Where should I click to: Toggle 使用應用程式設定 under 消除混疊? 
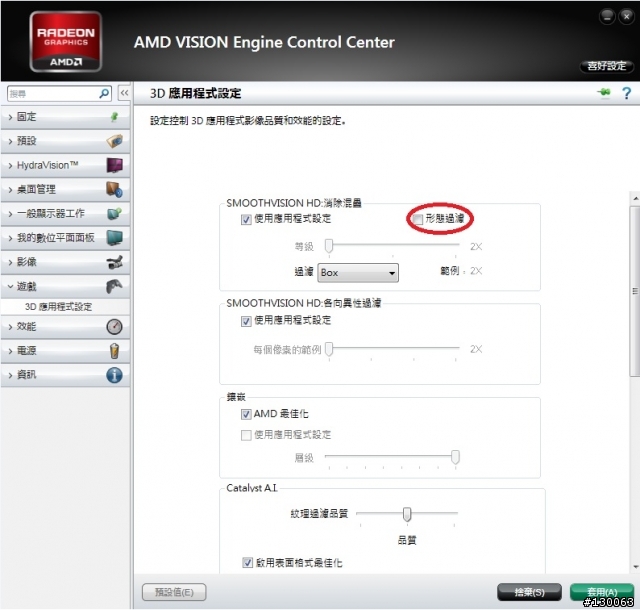click(246, 220)
